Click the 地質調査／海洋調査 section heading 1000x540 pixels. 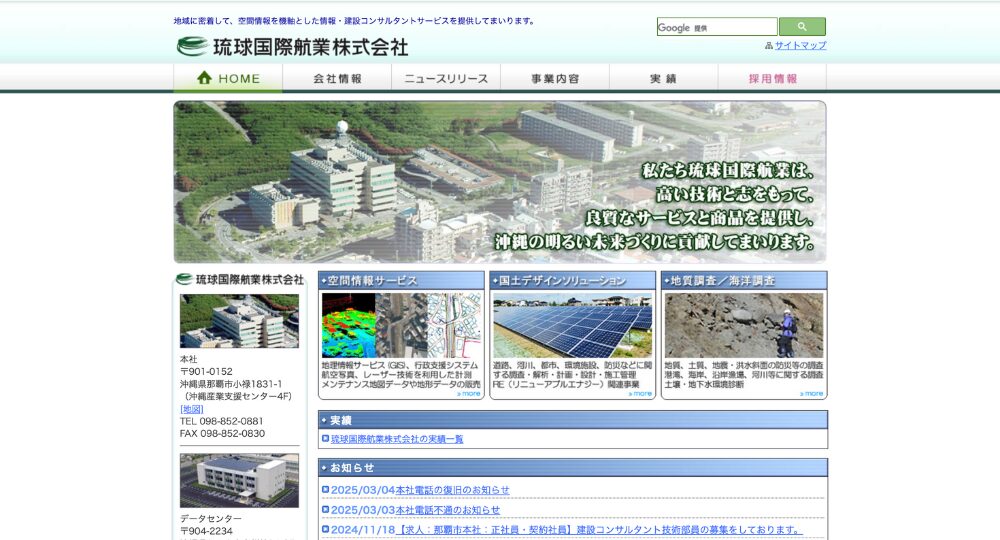[x=744, y=281]
